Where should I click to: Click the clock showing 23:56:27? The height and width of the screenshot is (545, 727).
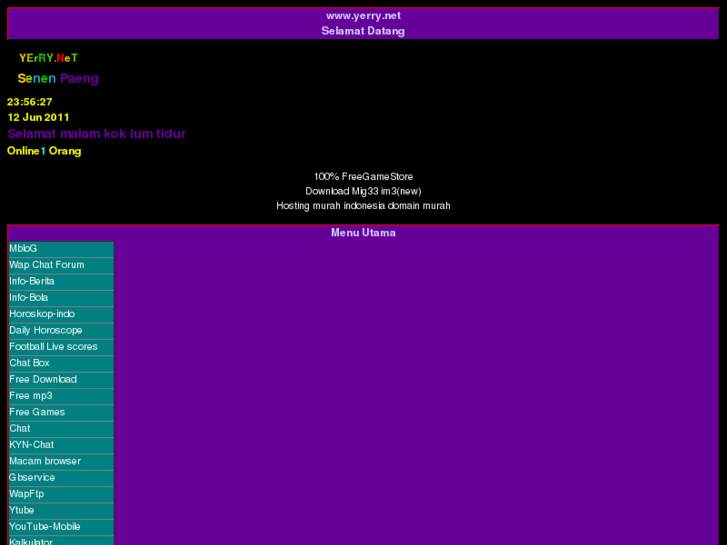point(30,102)
